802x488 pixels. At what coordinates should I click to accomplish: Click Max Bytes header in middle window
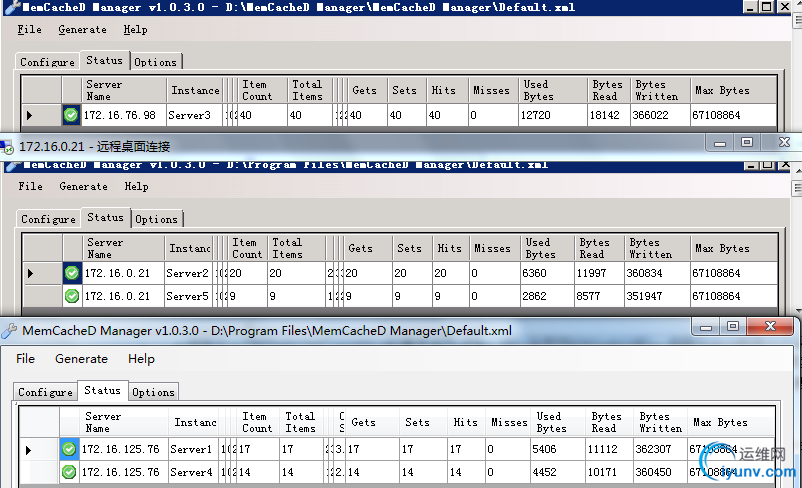tap(733, 248)
